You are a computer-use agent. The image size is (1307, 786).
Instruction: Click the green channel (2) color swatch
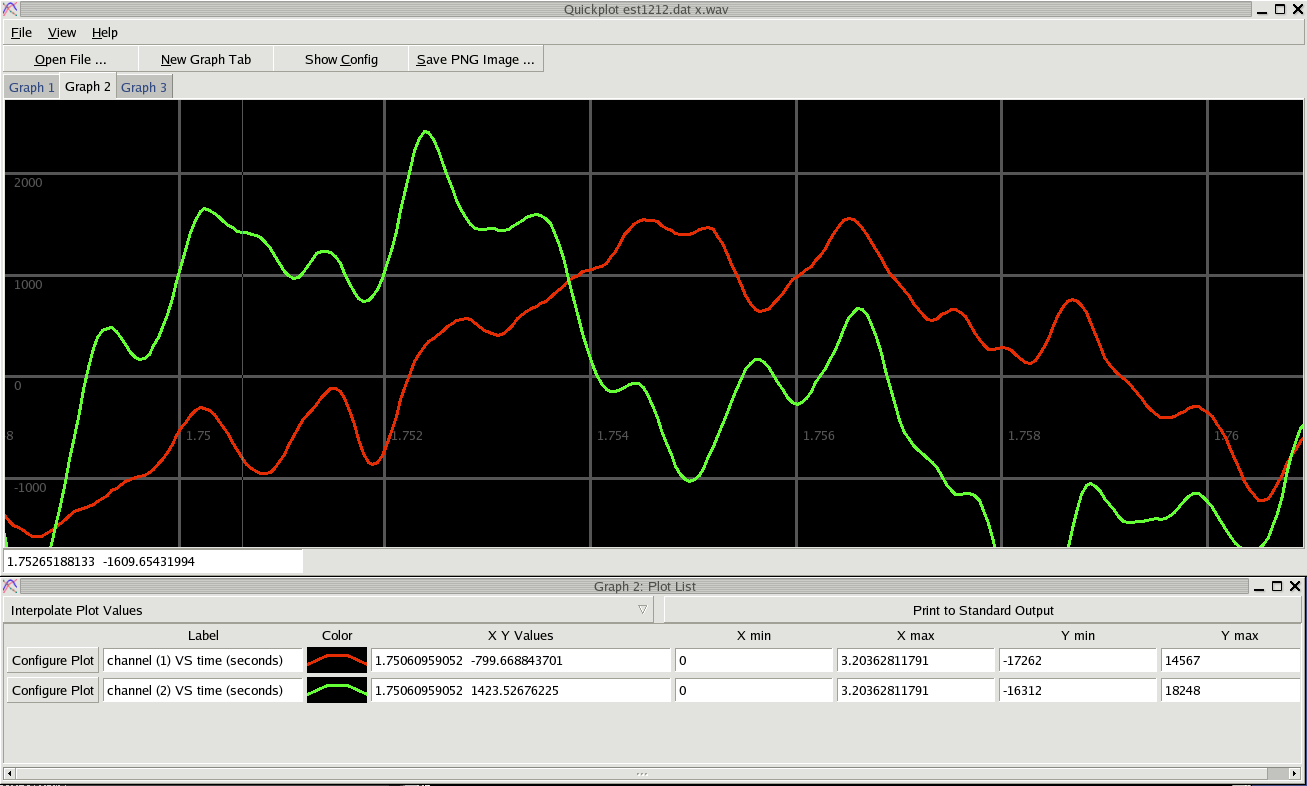(337, 691)
